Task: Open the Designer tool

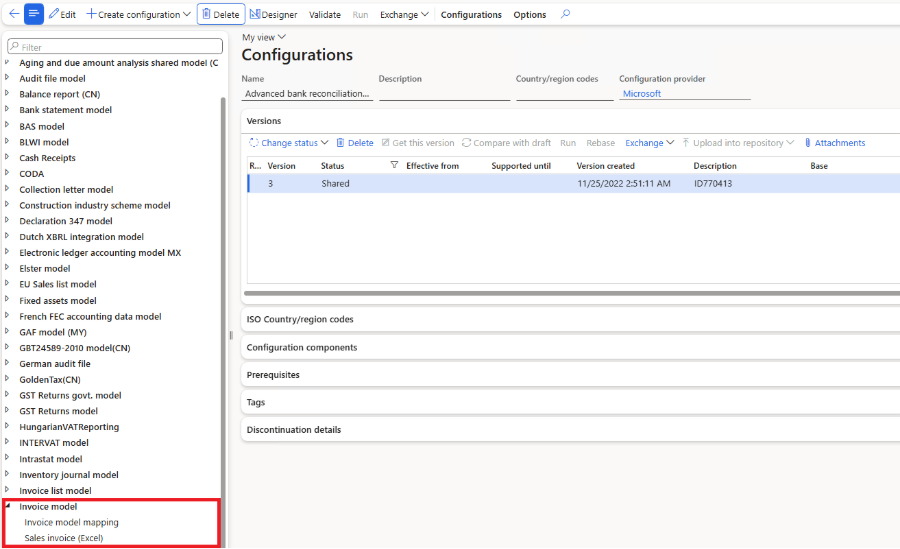Action: 273,15
